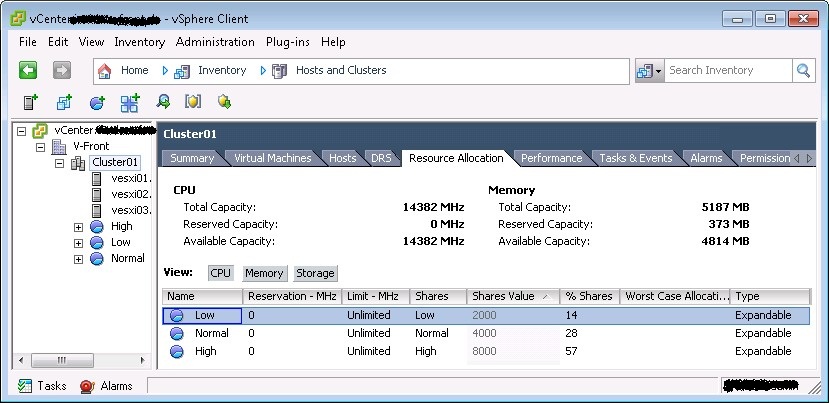Open the search type dropdown

650,71
